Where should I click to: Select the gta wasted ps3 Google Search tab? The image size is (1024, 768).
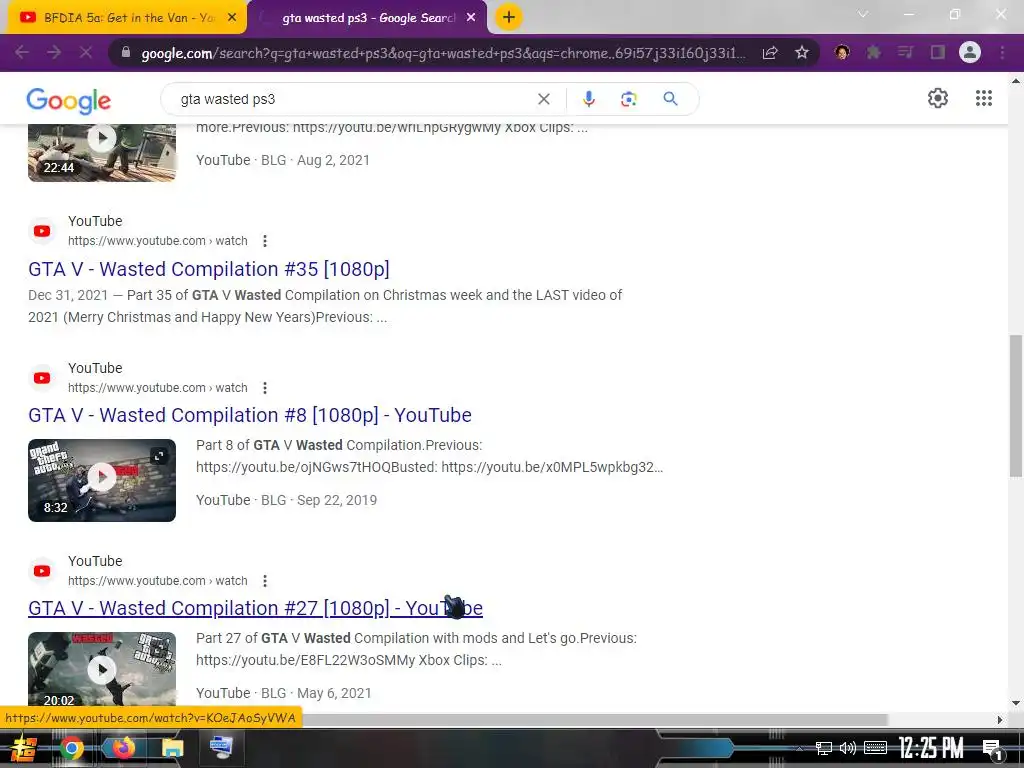point(368,18)
